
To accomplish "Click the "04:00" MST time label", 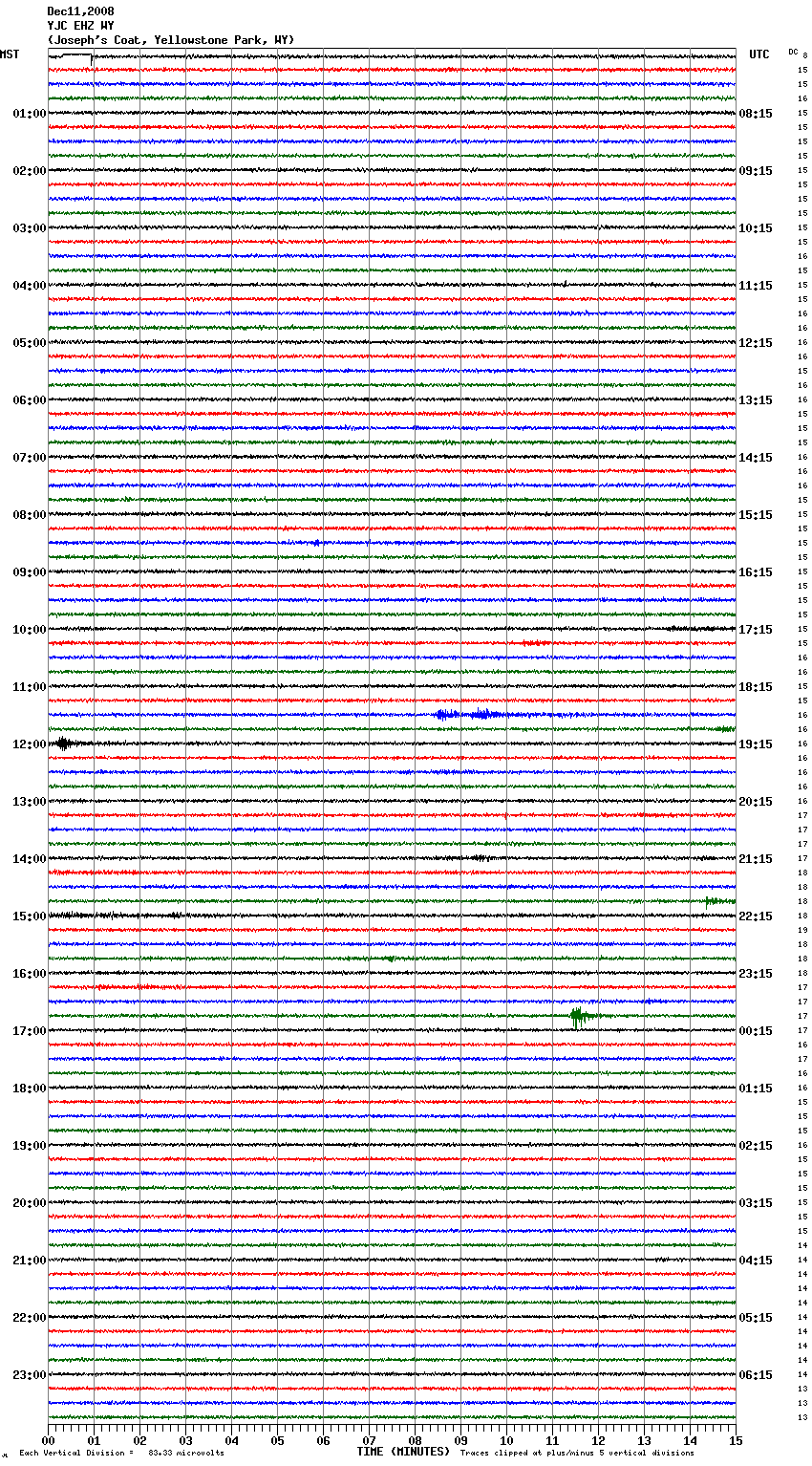I will 30,286.
